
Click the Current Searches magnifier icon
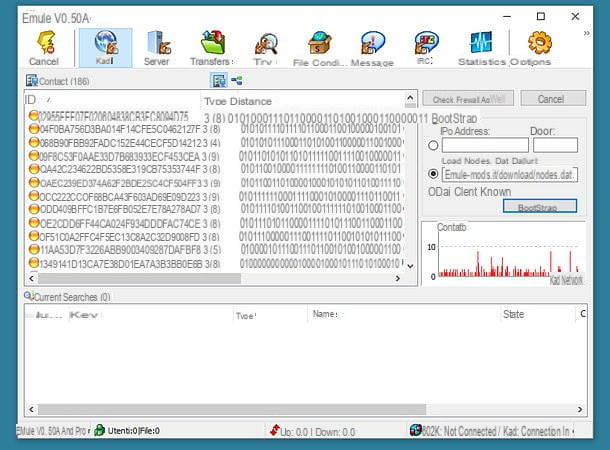tap(28, 296)
